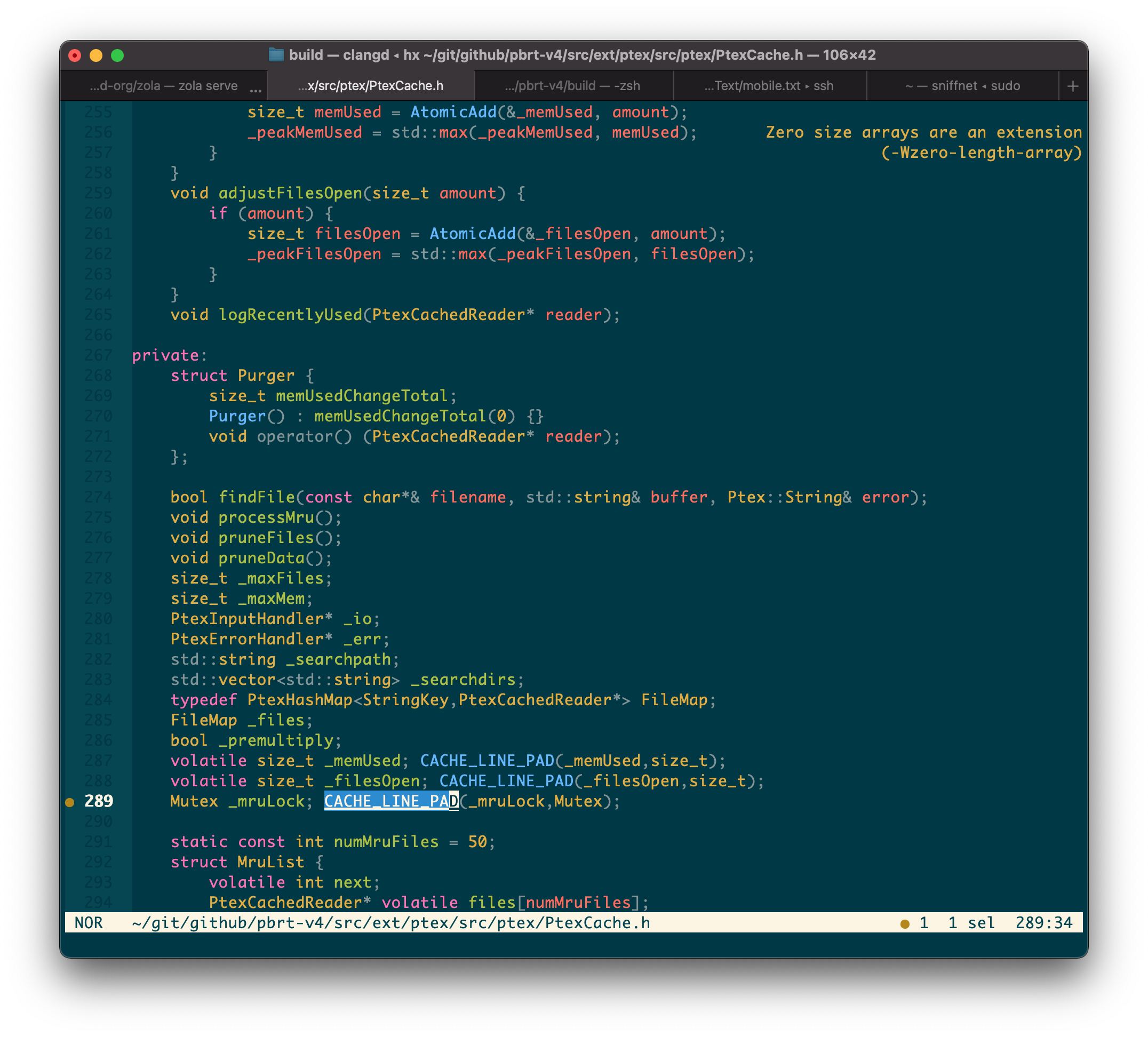
Task: Click 'pruneFiles' on line 276
Action: click(266, 538)
